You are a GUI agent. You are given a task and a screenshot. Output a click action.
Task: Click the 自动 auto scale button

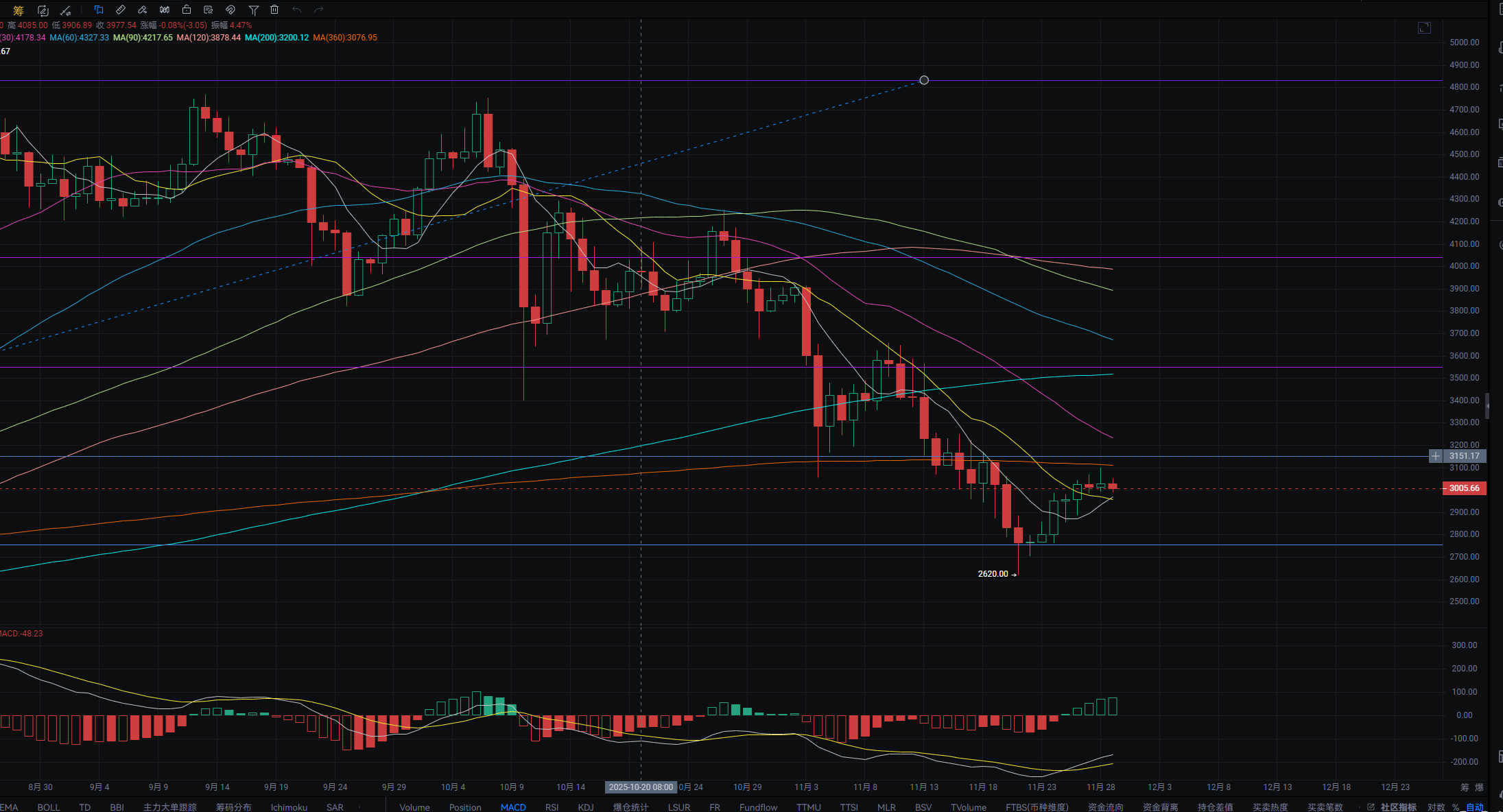(1474, 807)
